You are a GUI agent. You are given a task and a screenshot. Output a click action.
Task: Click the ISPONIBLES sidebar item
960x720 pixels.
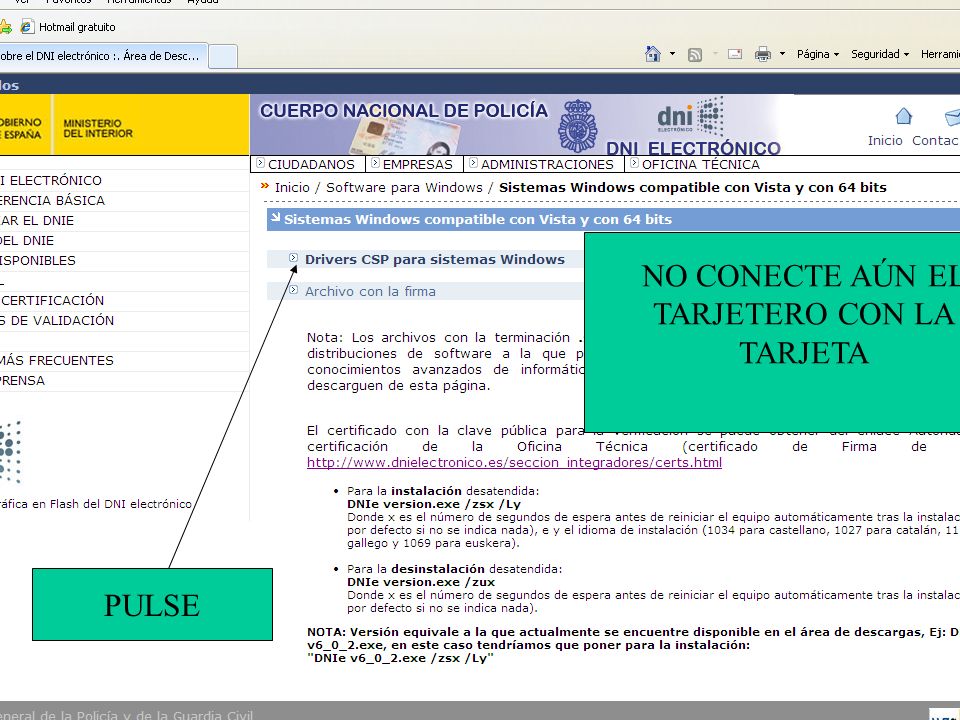[x=38, y=261]
